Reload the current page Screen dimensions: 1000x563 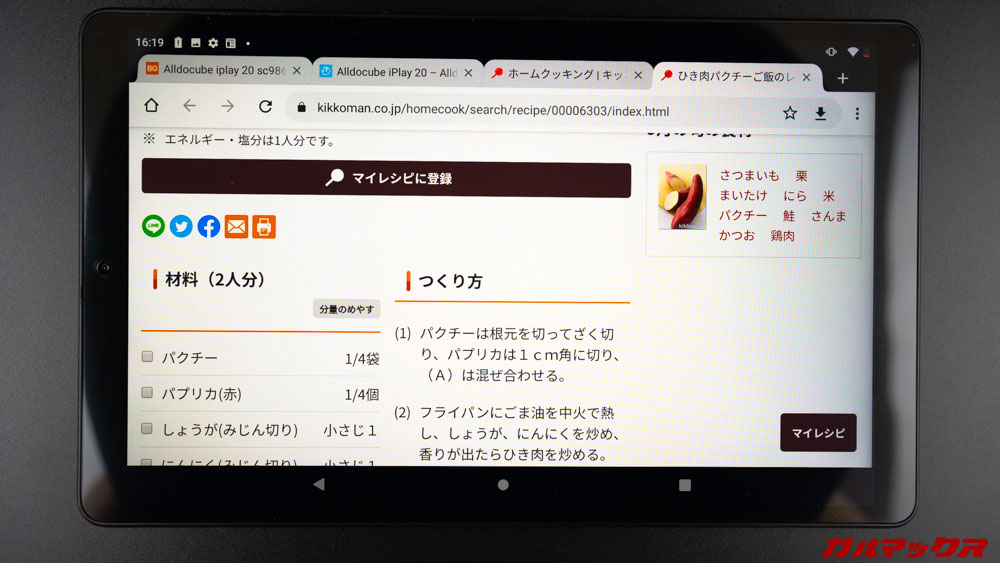[265, 106]
